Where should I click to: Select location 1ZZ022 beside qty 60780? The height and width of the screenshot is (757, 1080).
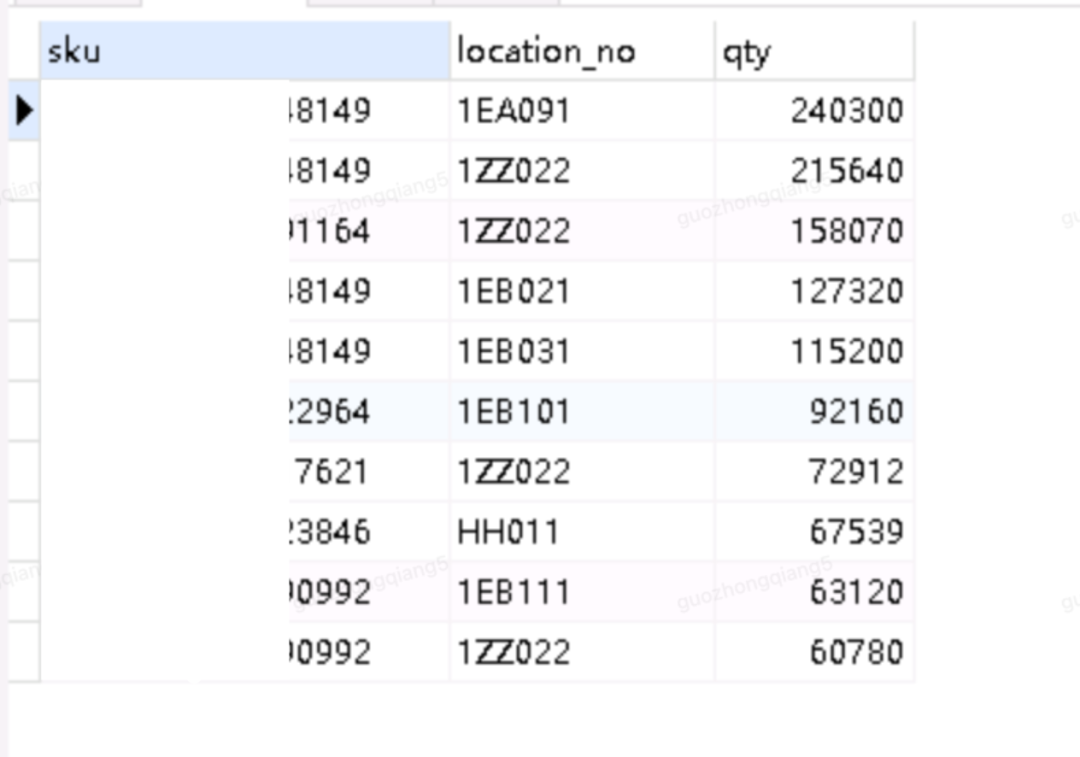click(582, 652)
